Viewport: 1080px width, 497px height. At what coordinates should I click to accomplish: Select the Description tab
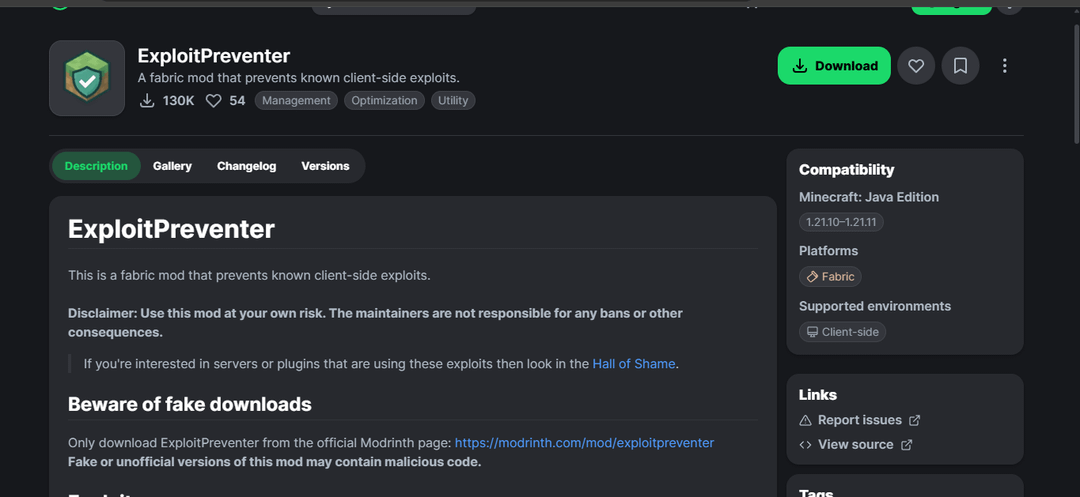point(96,166)
